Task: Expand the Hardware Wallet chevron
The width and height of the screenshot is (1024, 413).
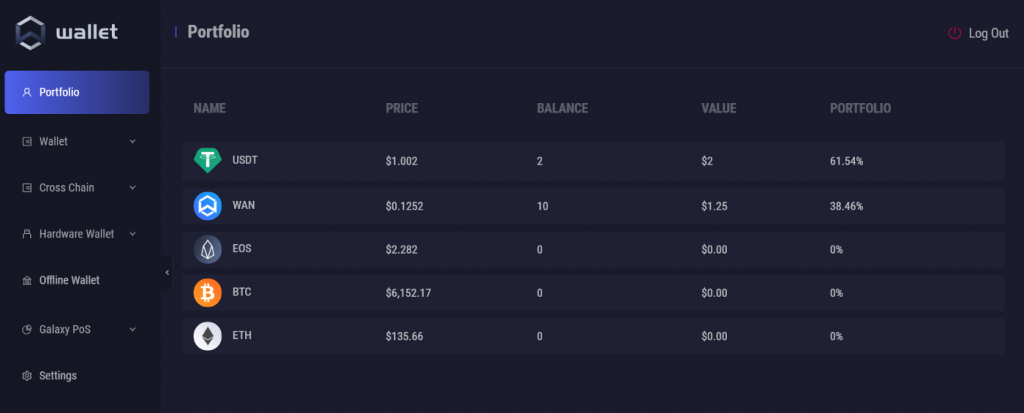Action: click(x=133, y=234)
